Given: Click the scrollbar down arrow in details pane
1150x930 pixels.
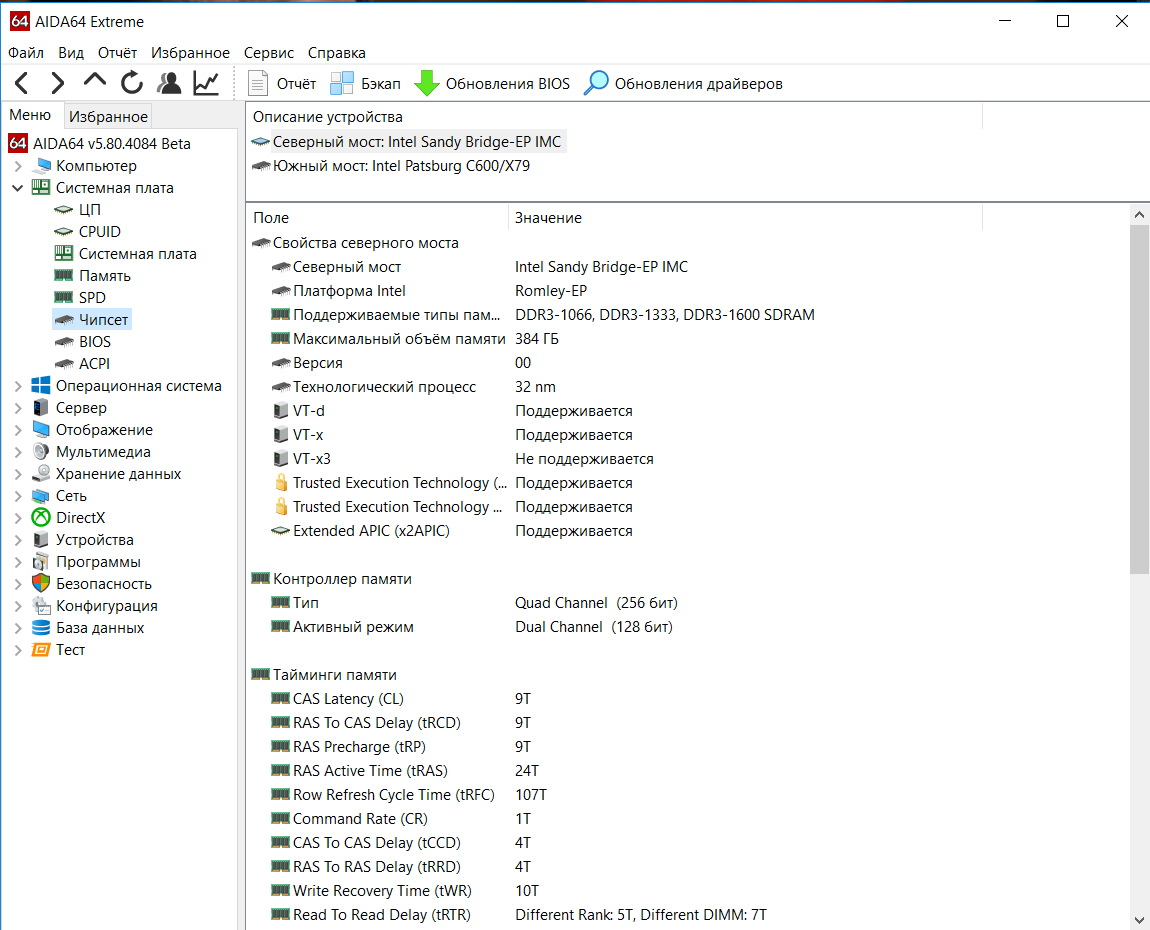Looking at the screenshot, I should 1139,920.
